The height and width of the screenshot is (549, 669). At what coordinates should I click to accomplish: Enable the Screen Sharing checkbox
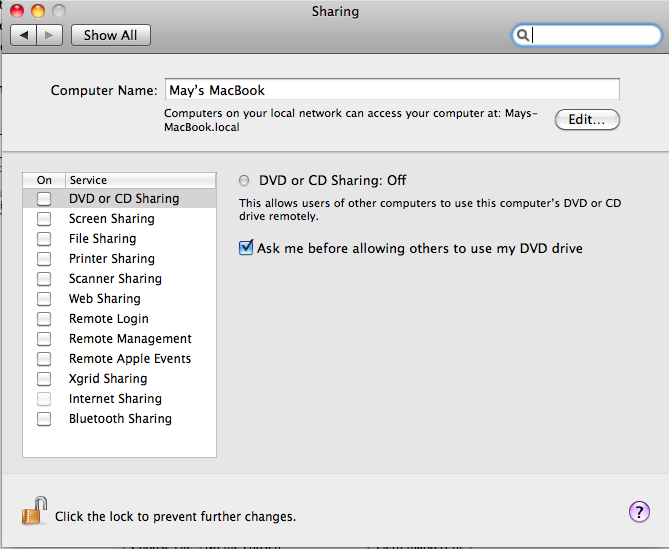point(44,219)
